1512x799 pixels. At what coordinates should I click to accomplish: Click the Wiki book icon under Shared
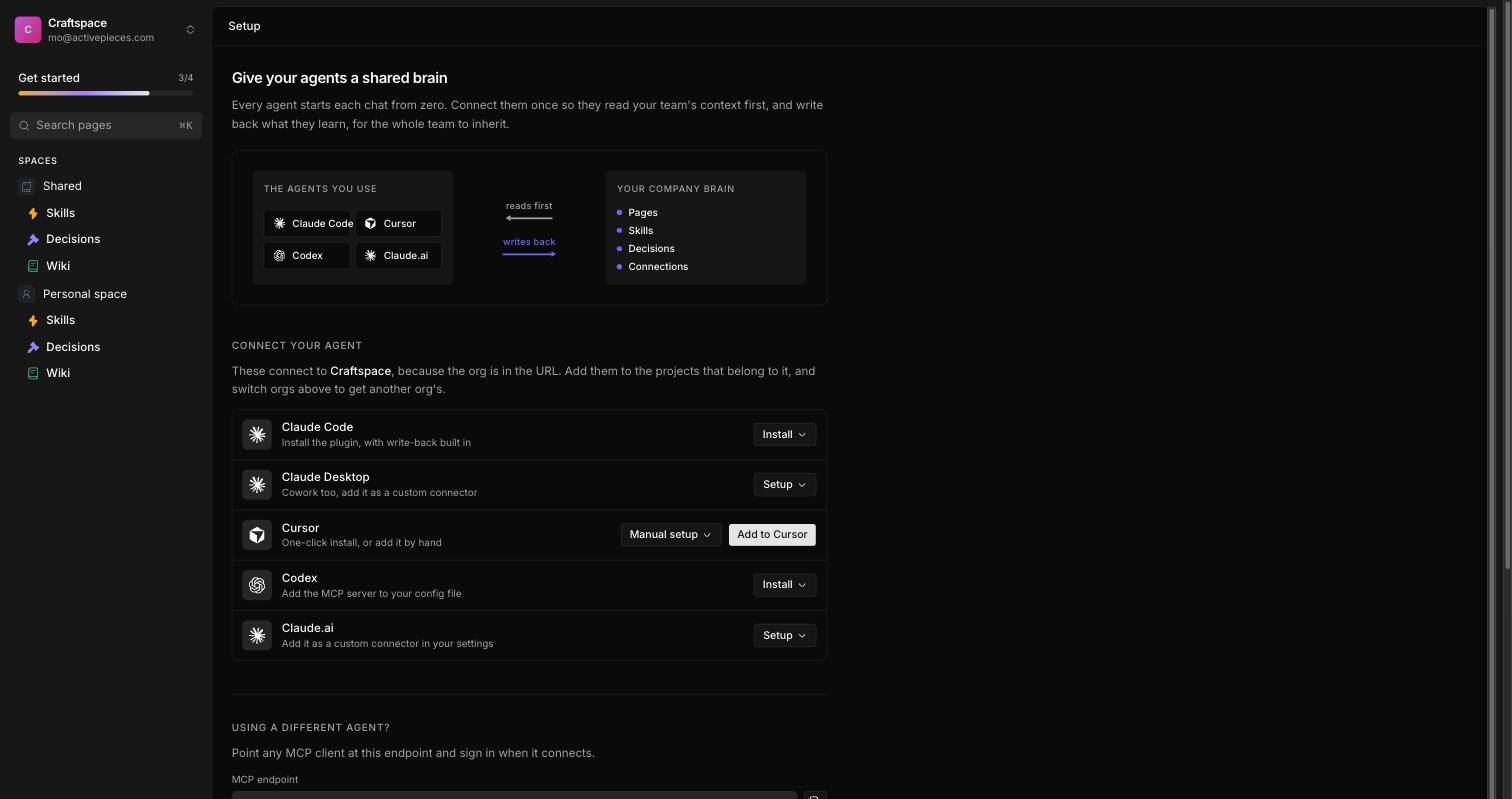pyautogui.click(x=33, y=266)
